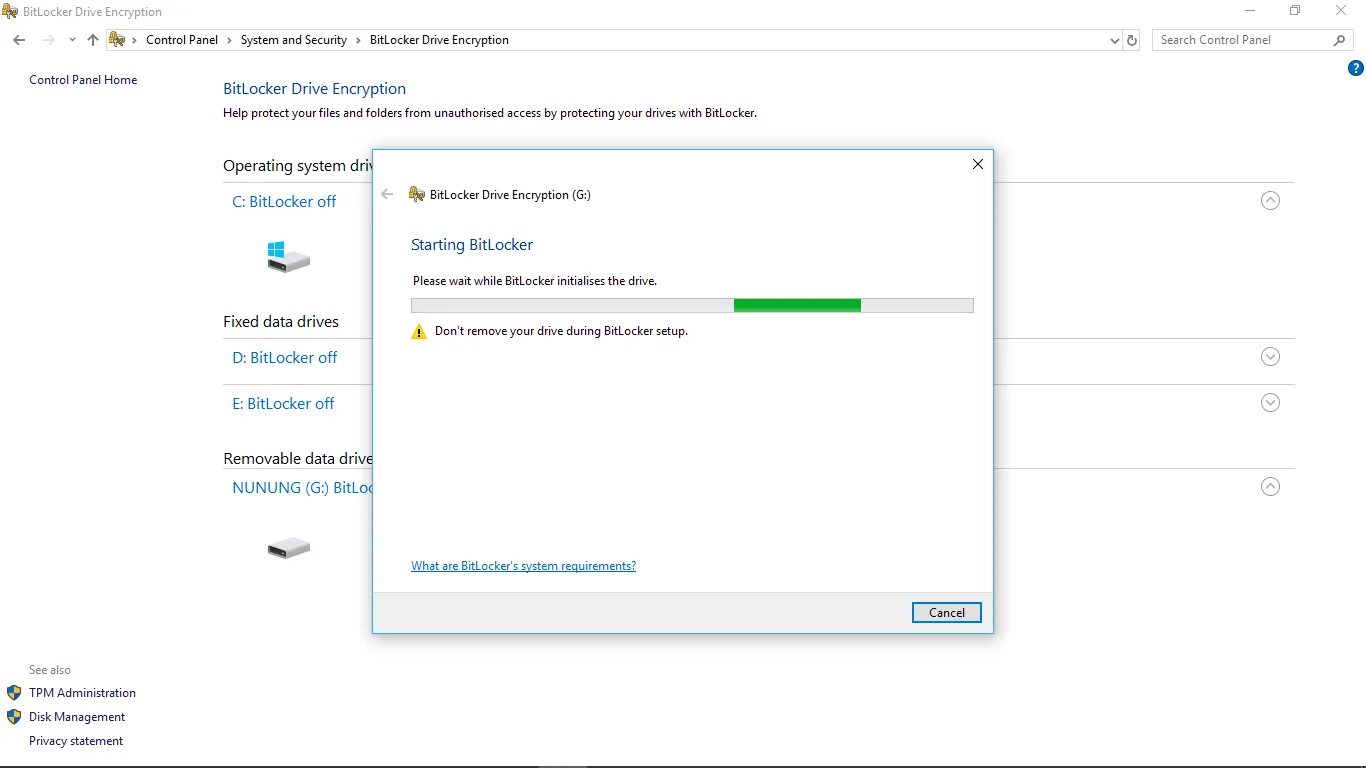1366x768 pixels.
Task: Open BitLocker's system requirements link
Action: pos(523,566)
